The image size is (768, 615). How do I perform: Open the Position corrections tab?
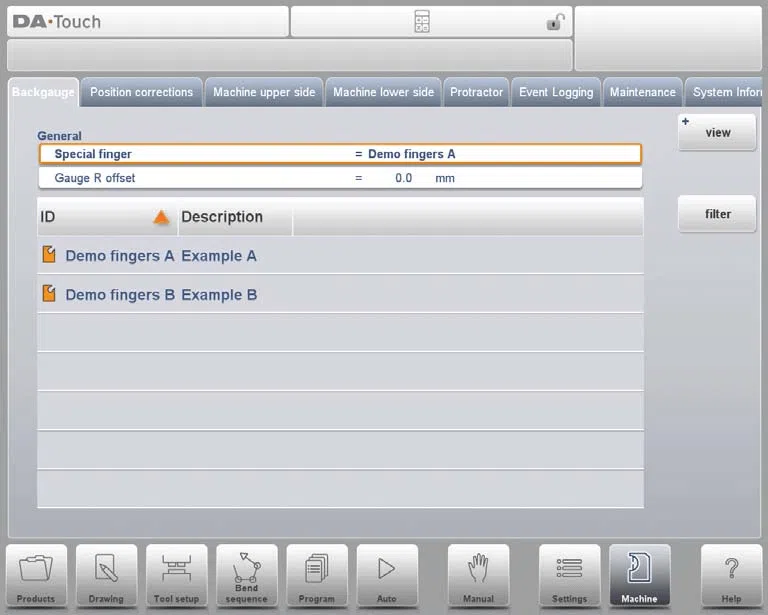[142, 92]
